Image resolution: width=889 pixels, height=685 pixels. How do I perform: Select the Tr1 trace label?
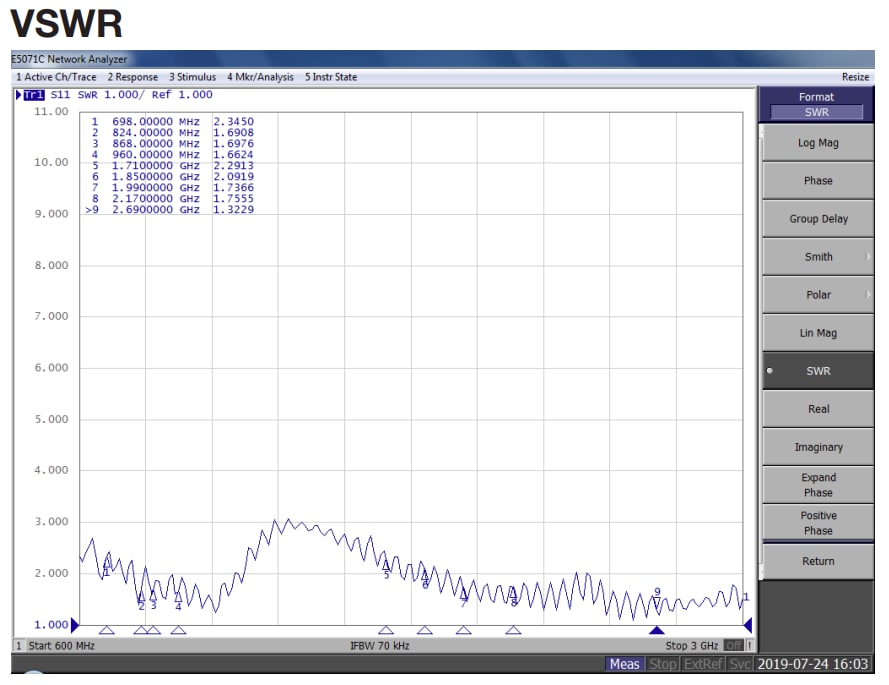pyautogui.click(x=32, y=94)
